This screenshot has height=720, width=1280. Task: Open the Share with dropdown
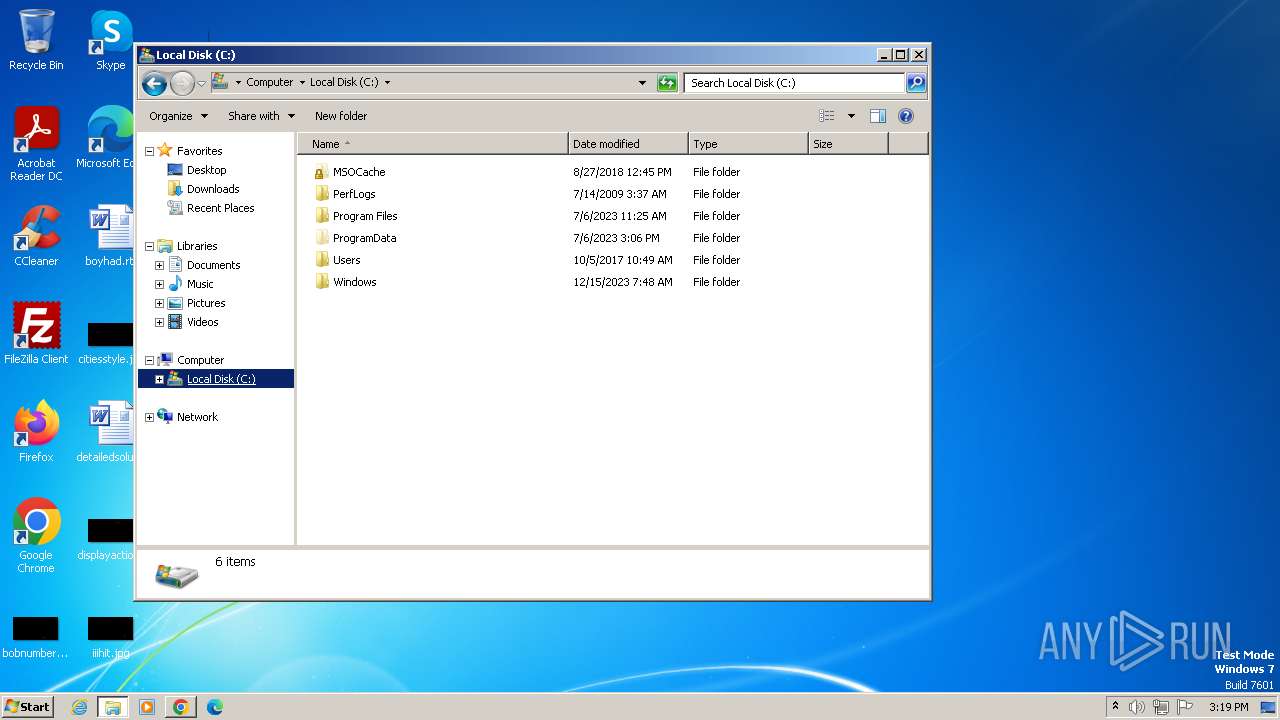coord(261,116)
